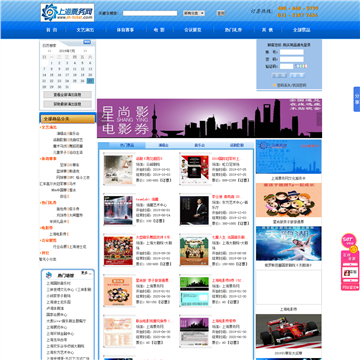Click the Shanghai ticket site logo
The height and width of the screenshot is (360, 360).
pos(67,13)
